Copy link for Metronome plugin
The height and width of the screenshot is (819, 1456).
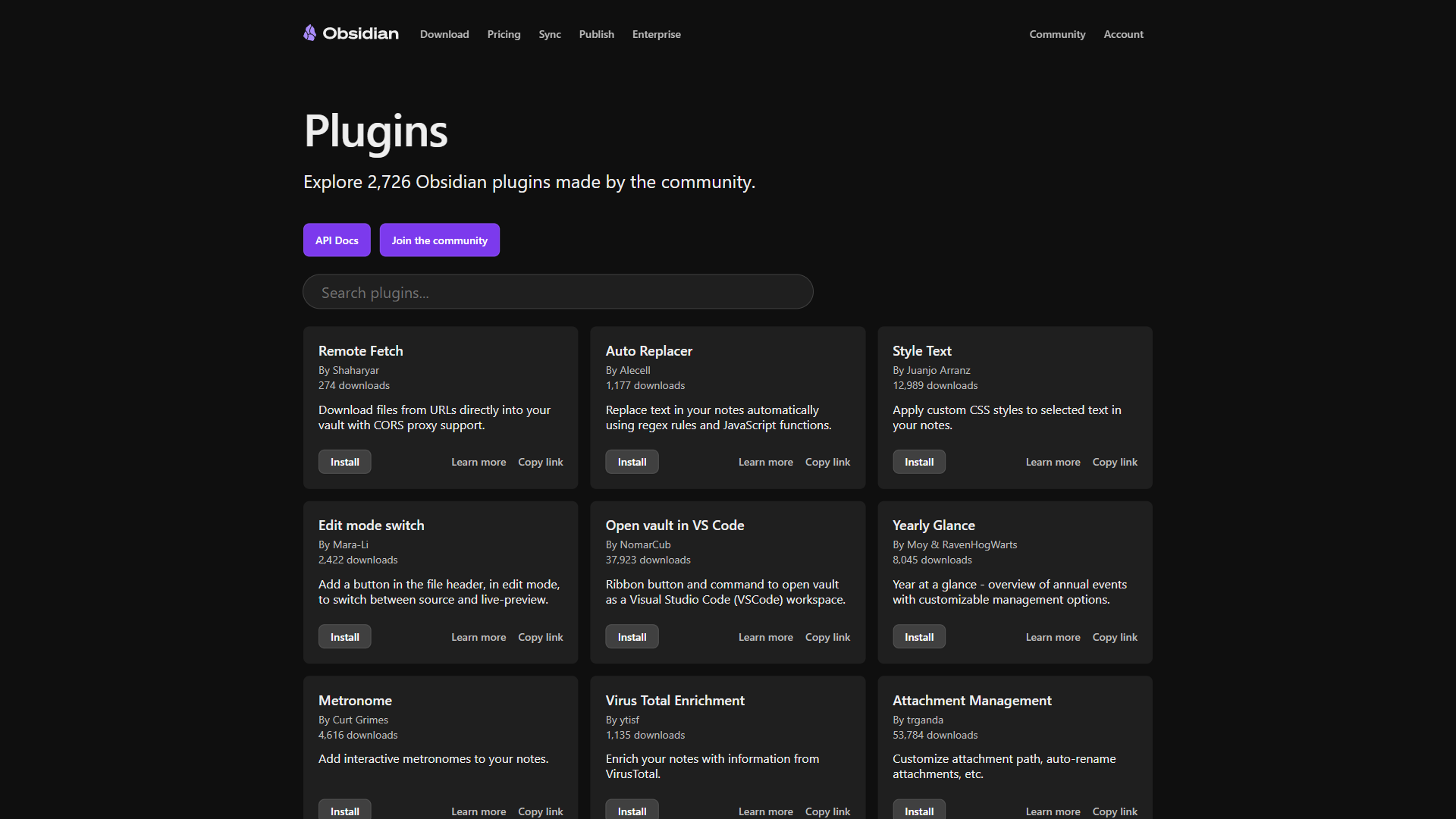[541, 811]
